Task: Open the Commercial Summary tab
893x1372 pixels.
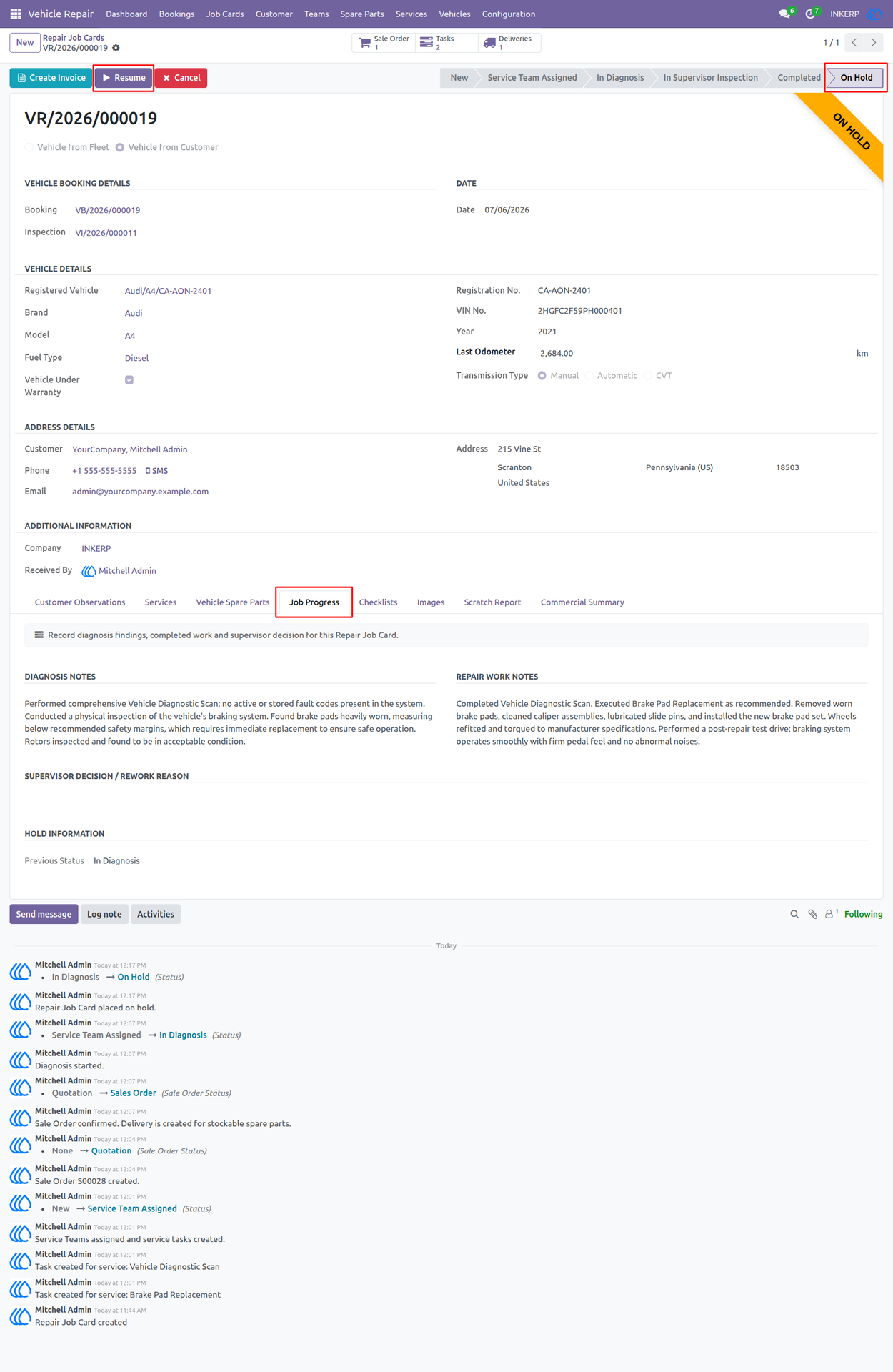Action: coord(582,602)
